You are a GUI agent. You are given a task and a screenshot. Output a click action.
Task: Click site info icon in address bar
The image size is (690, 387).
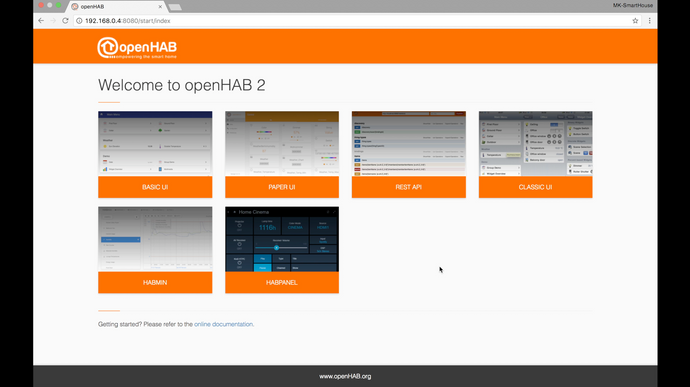point(79,21)
